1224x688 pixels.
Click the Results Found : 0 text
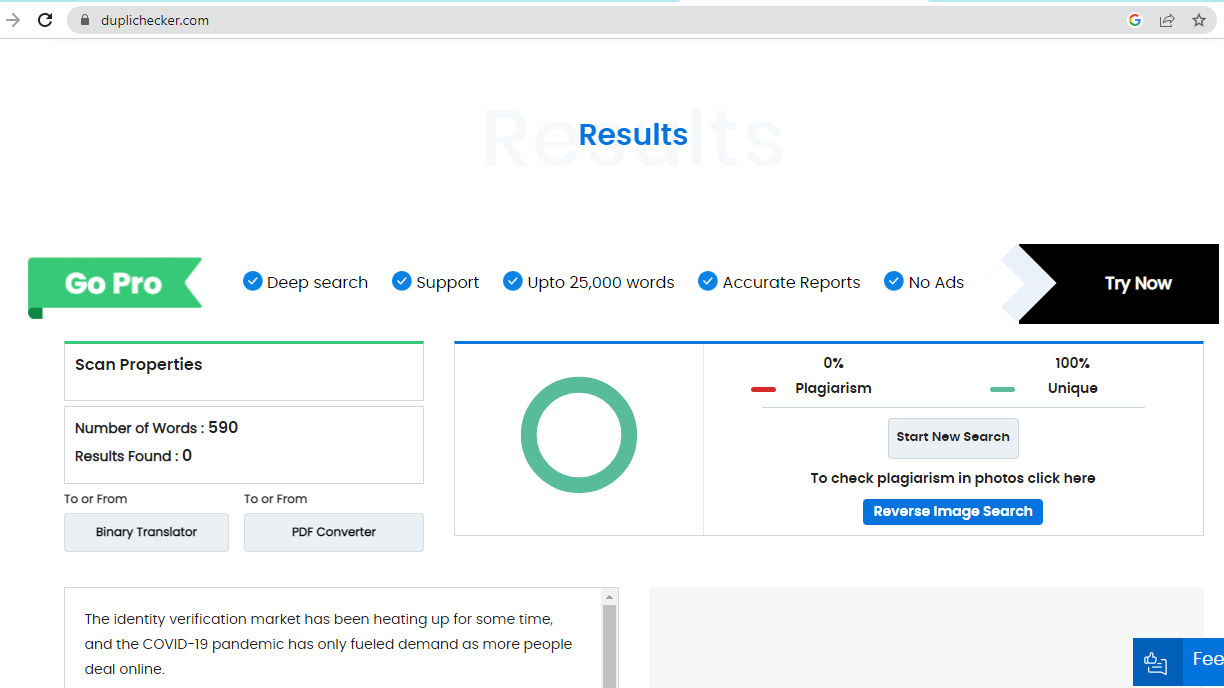click(134, 456)
